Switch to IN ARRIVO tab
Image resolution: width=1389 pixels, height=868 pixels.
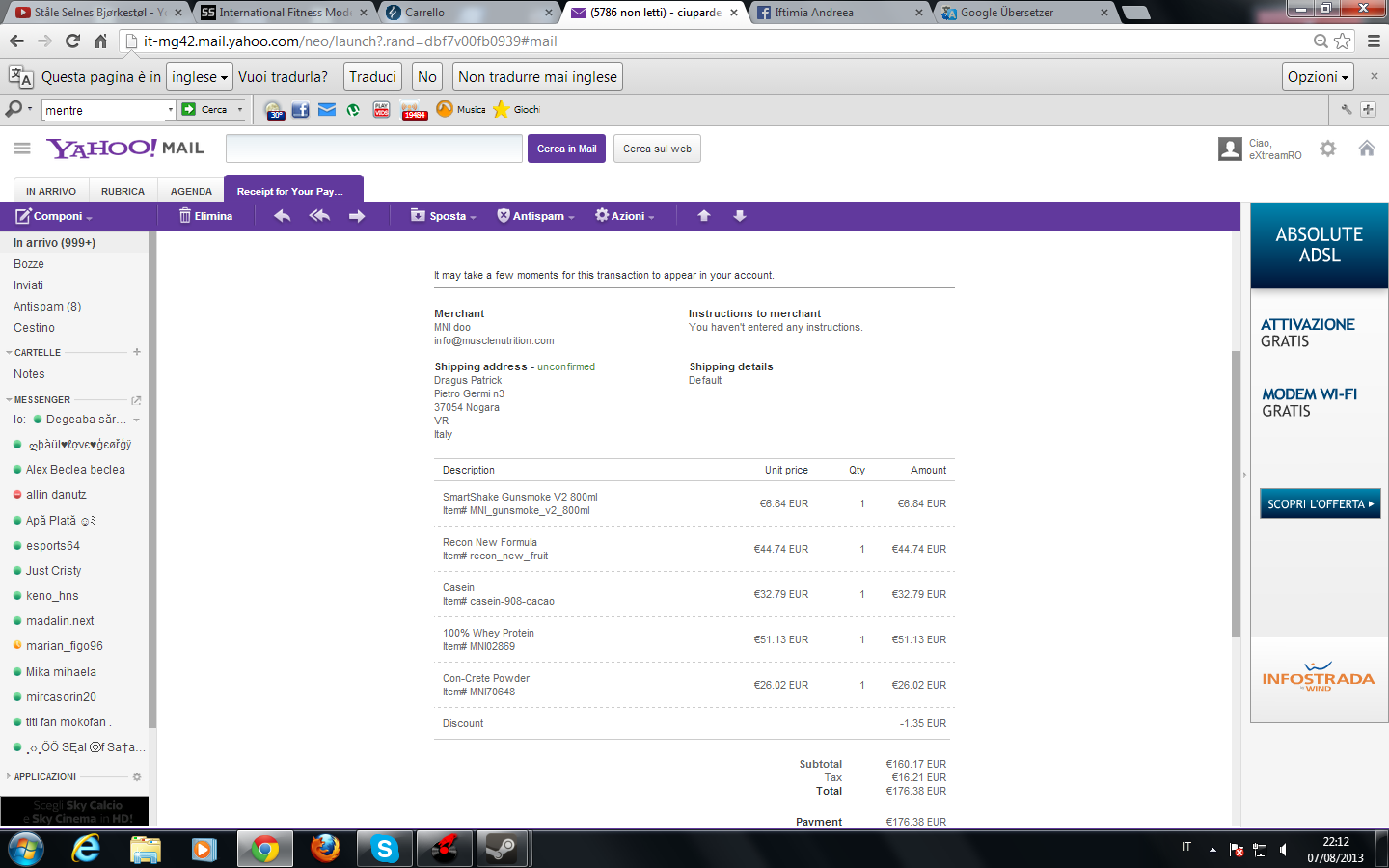tap(51, 191)
